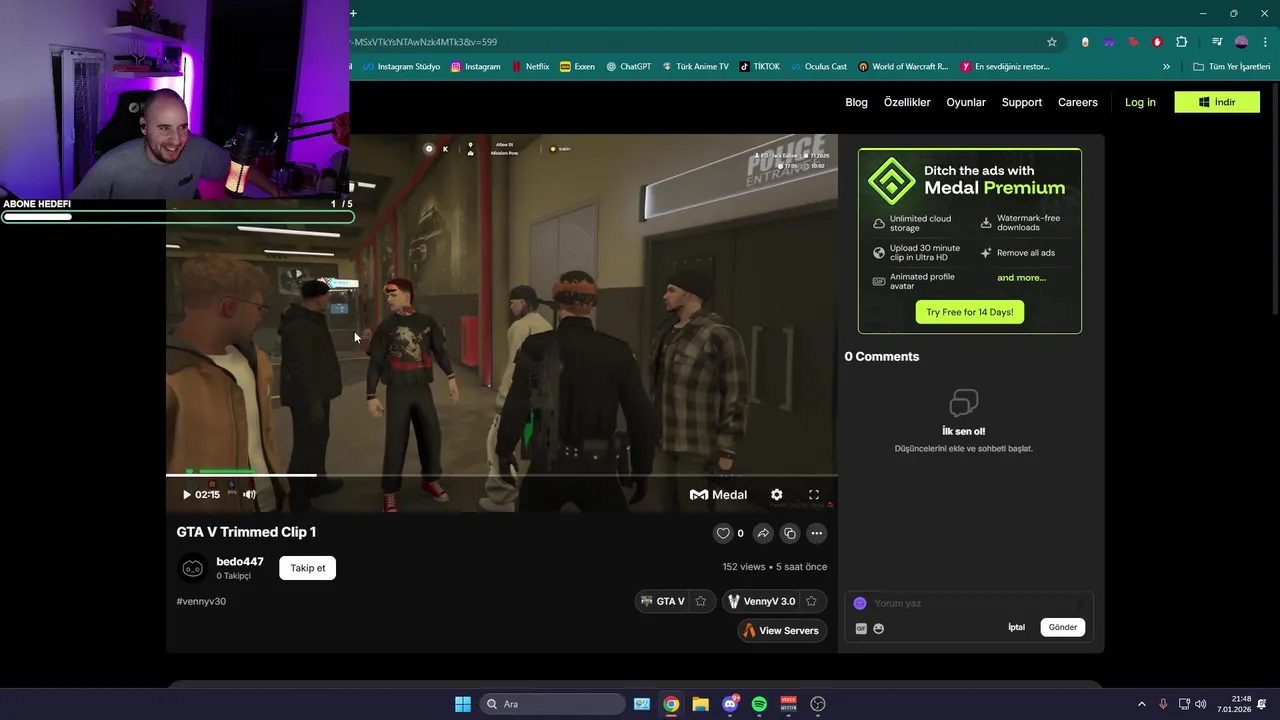Open the TİKTOK bookmark

(760, 67)
